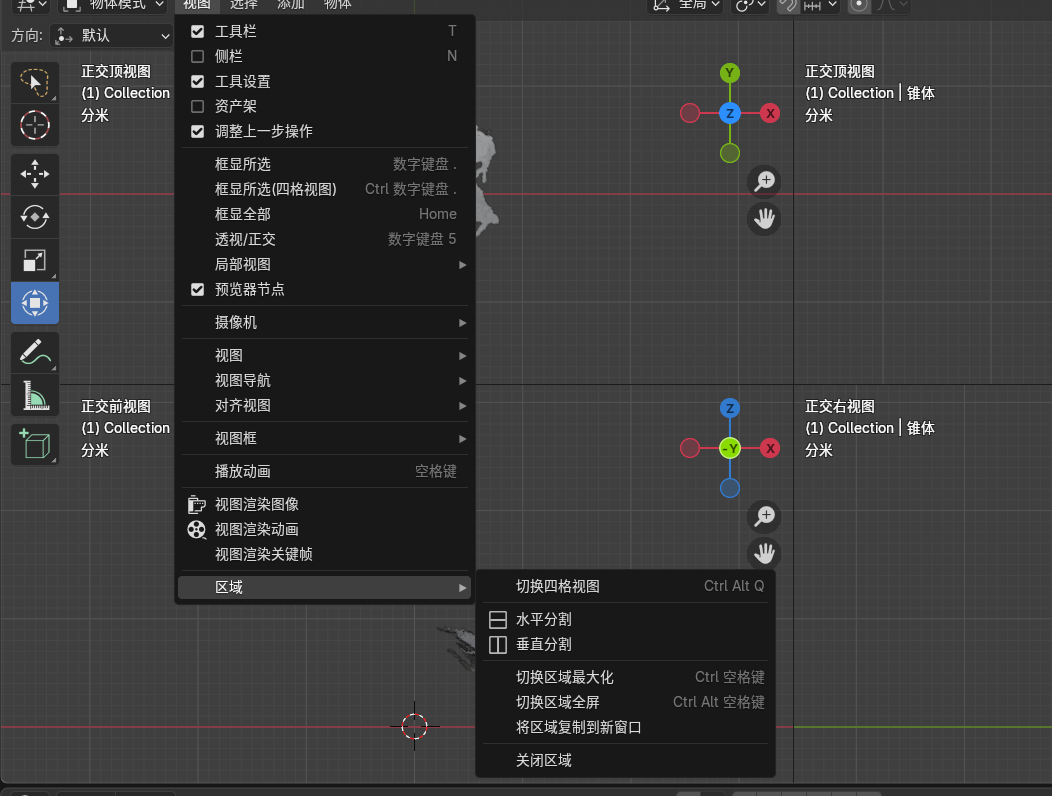
Task: Choose 切换四格视图 in submenu
Action: tap(625, 587)
